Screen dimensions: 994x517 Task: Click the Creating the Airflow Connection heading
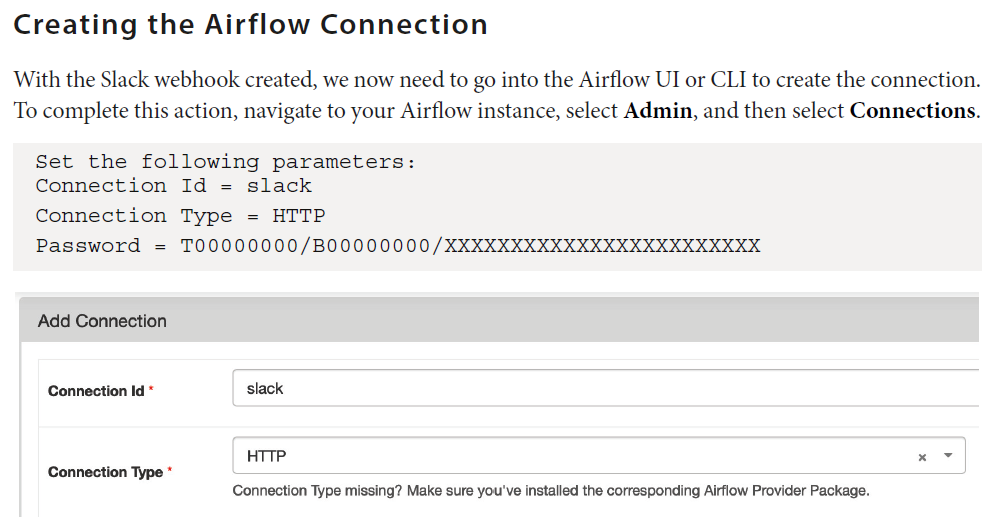(250, 24)
